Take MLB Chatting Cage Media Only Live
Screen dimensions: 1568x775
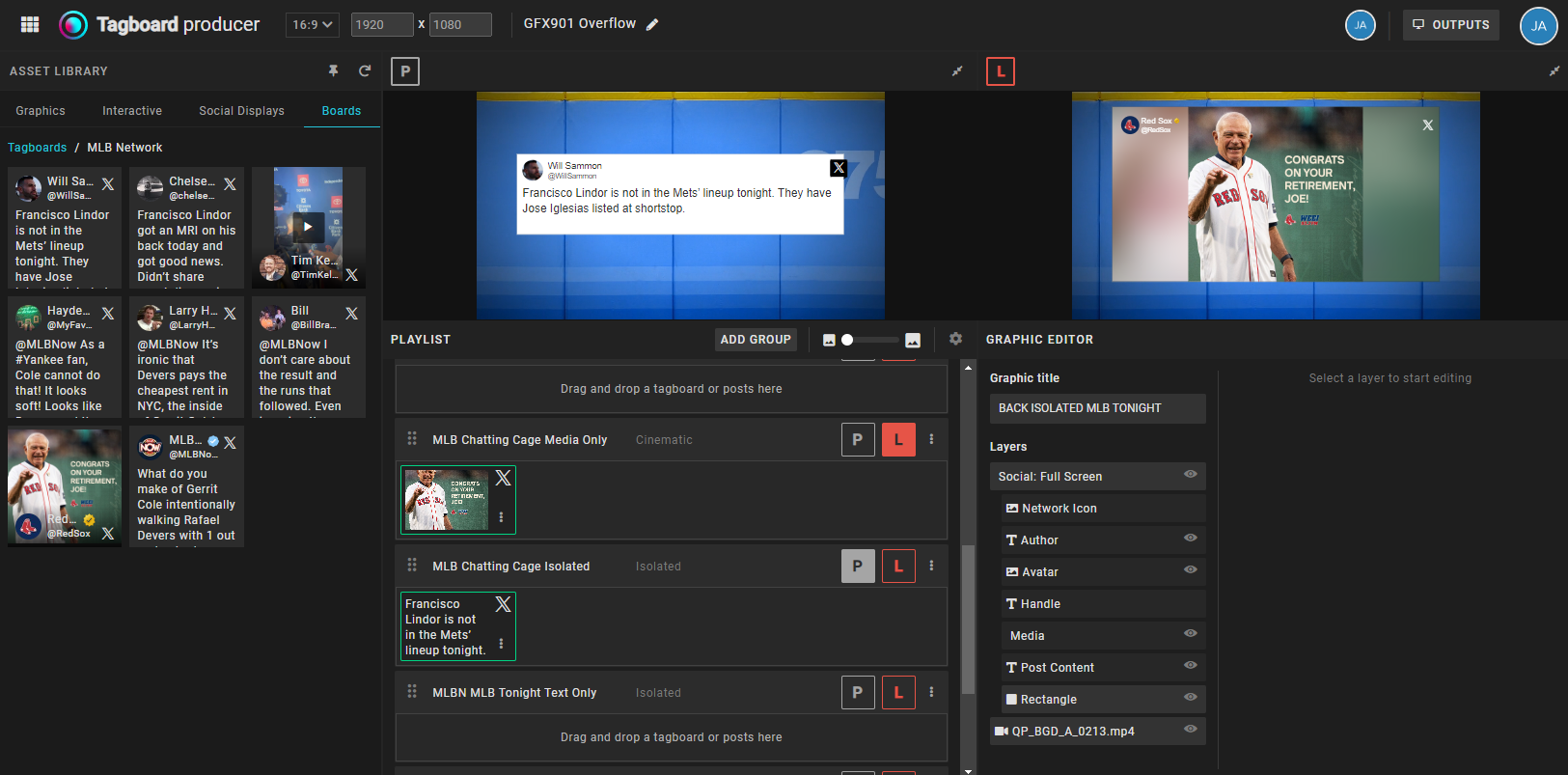(898, 439)
